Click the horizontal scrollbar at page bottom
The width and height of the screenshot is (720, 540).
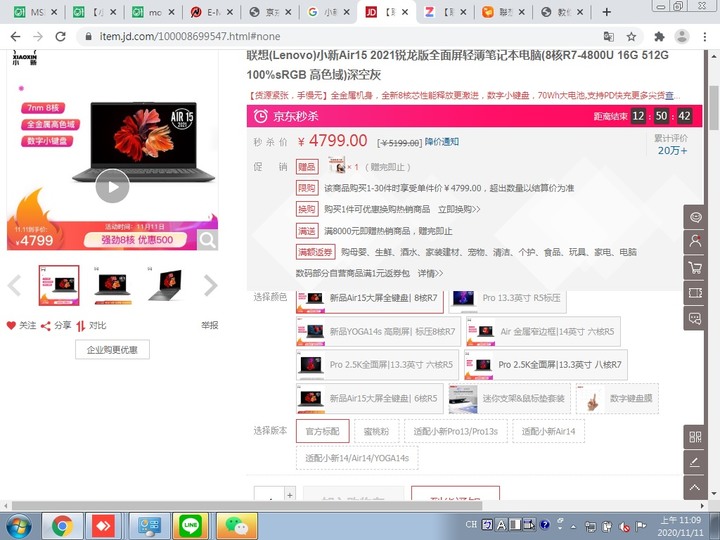[x=247, y=506]
